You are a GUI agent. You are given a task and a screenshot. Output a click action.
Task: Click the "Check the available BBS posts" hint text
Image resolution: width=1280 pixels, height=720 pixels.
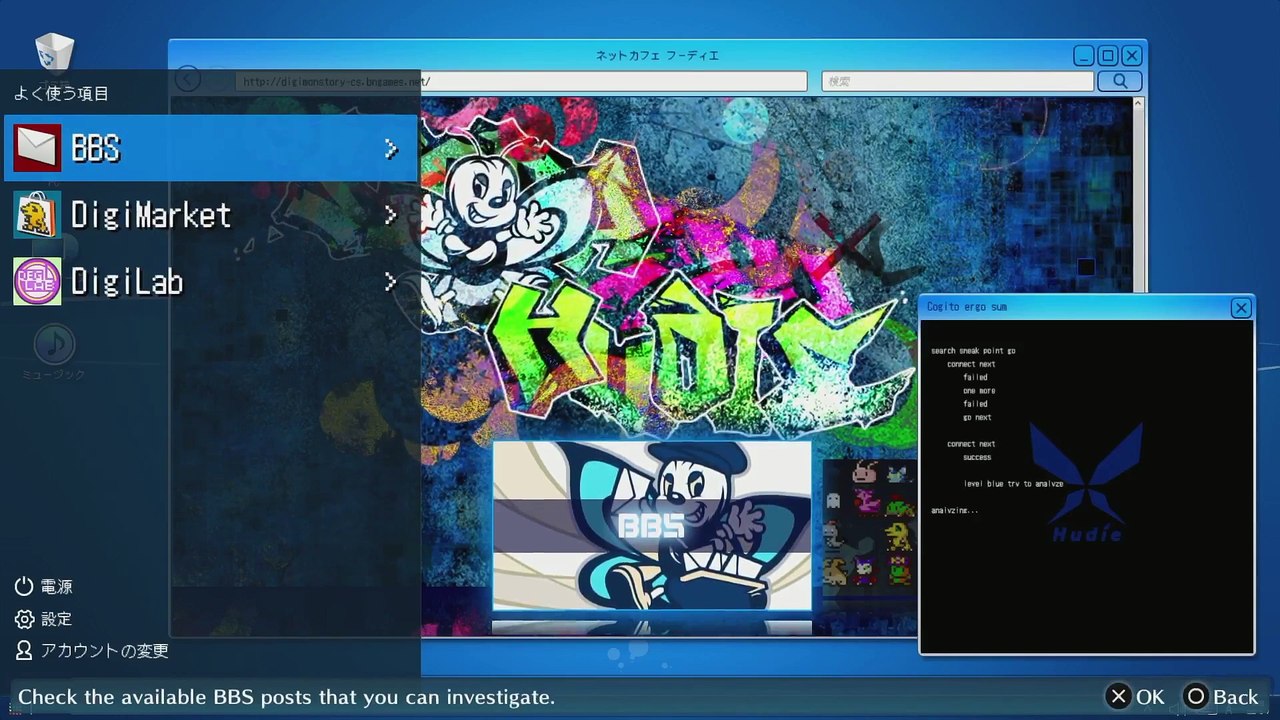coord(286,697)
